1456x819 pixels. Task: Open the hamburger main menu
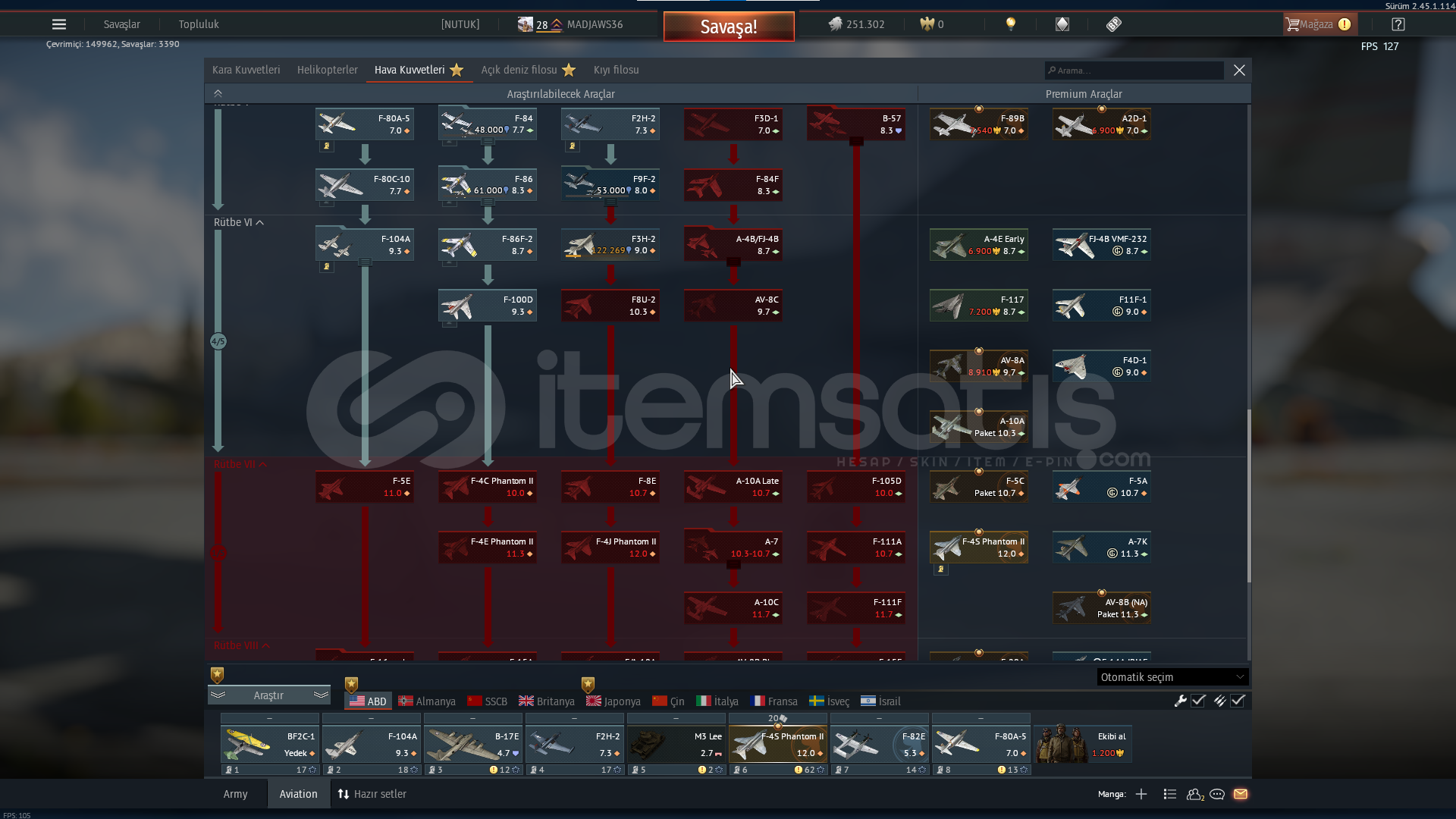tap(59, 24)
